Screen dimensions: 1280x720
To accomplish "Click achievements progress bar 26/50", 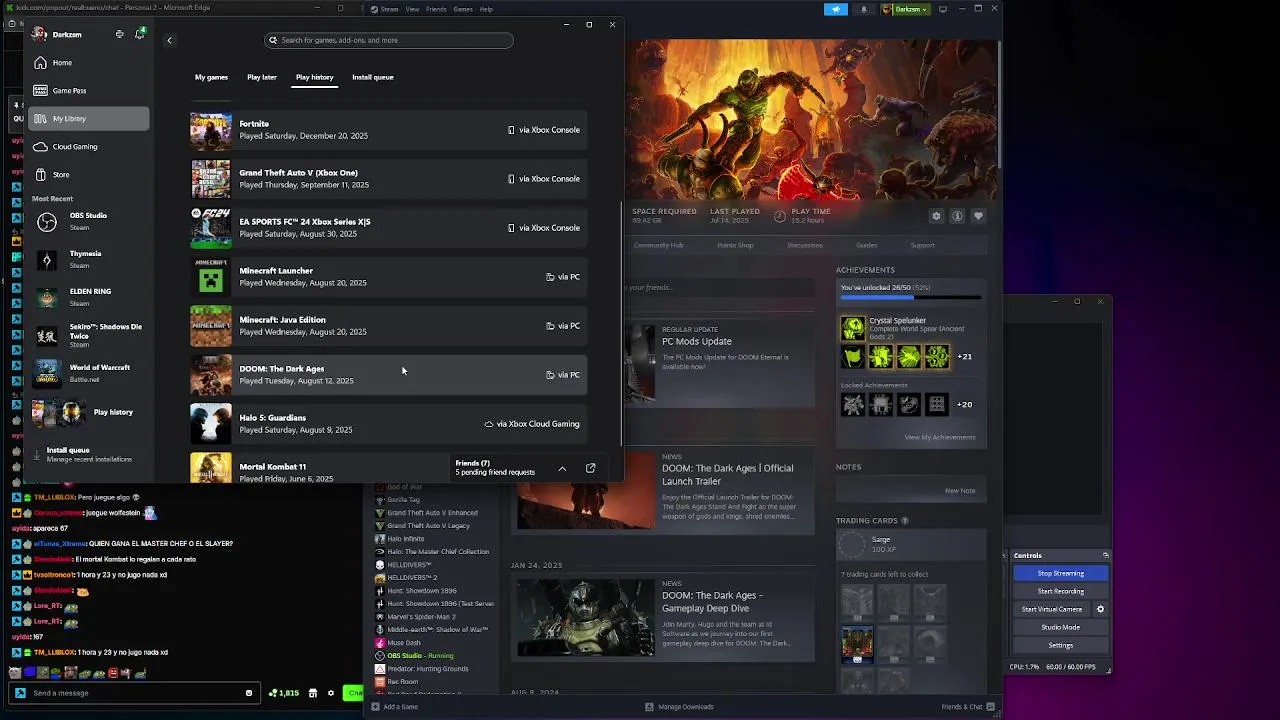I will [911, 297].
